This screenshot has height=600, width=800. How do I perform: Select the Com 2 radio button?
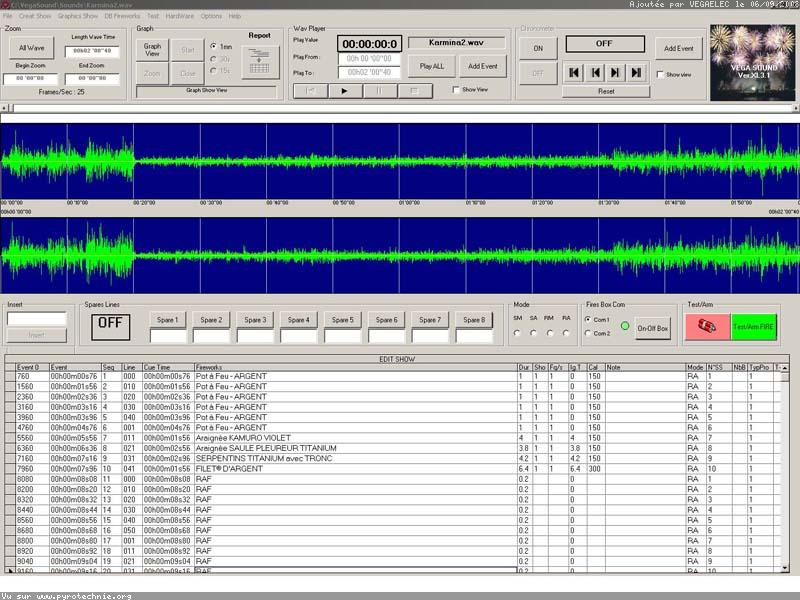586,333
